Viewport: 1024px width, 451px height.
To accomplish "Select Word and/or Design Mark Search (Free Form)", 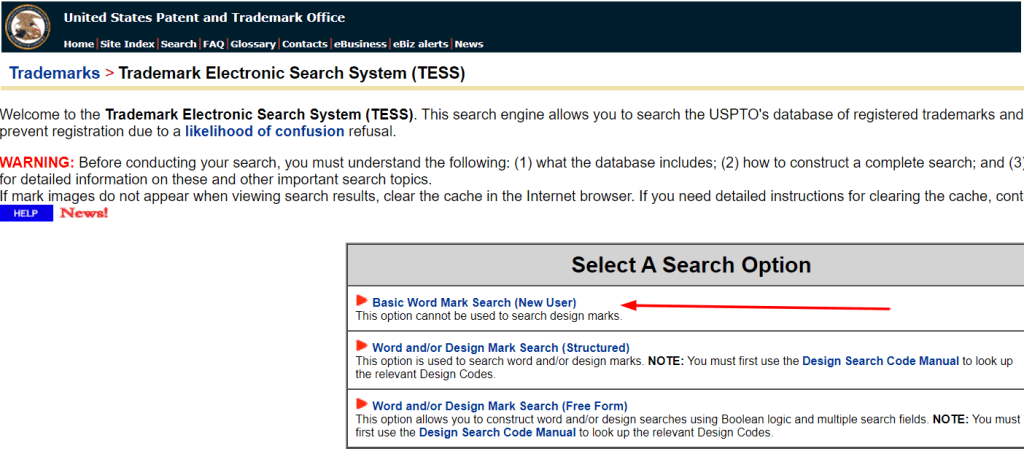I will coord(500,406).
